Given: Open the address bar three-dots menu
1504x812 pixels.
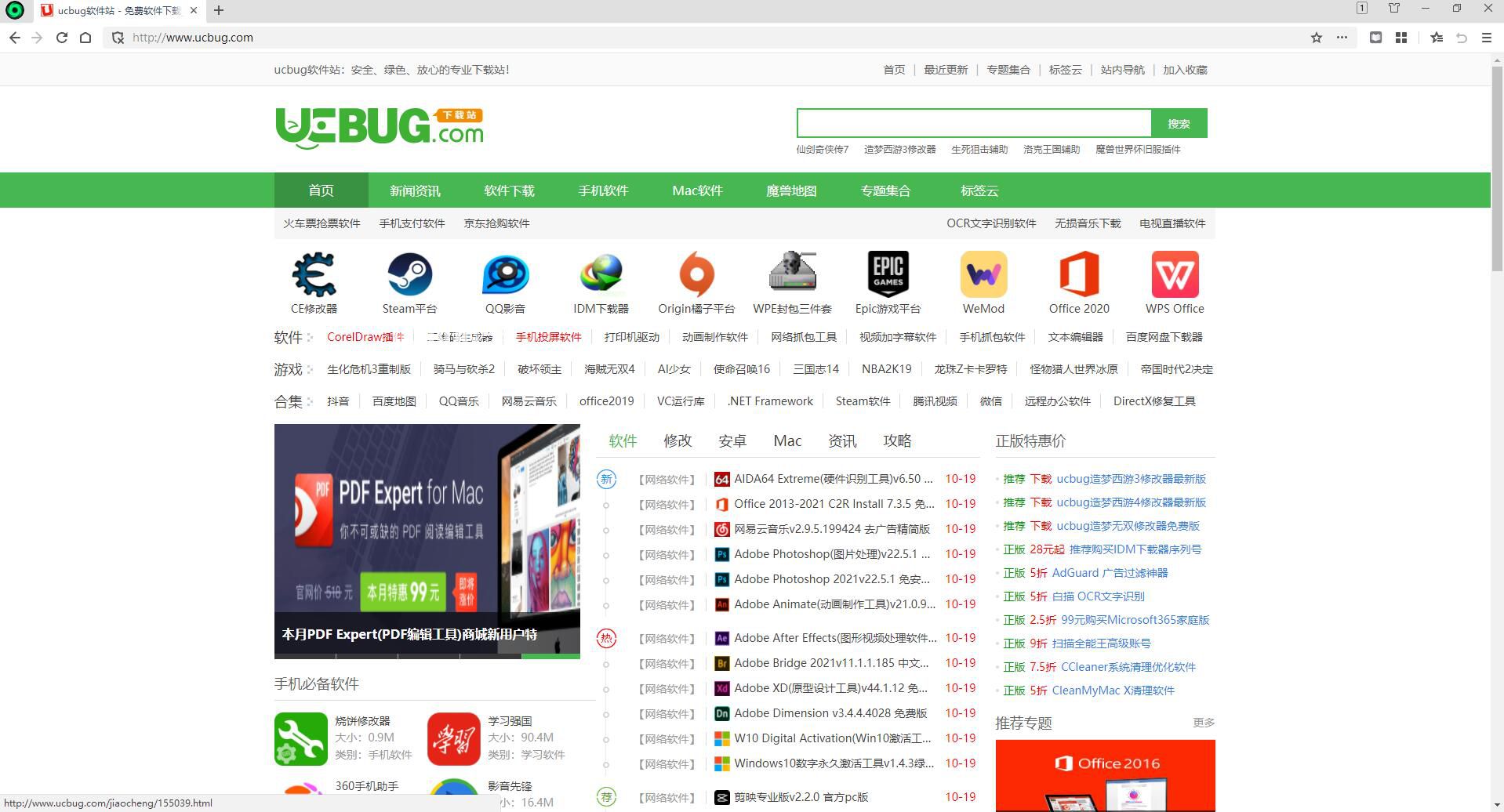Looking at the screenshot, I should 1342,38.
